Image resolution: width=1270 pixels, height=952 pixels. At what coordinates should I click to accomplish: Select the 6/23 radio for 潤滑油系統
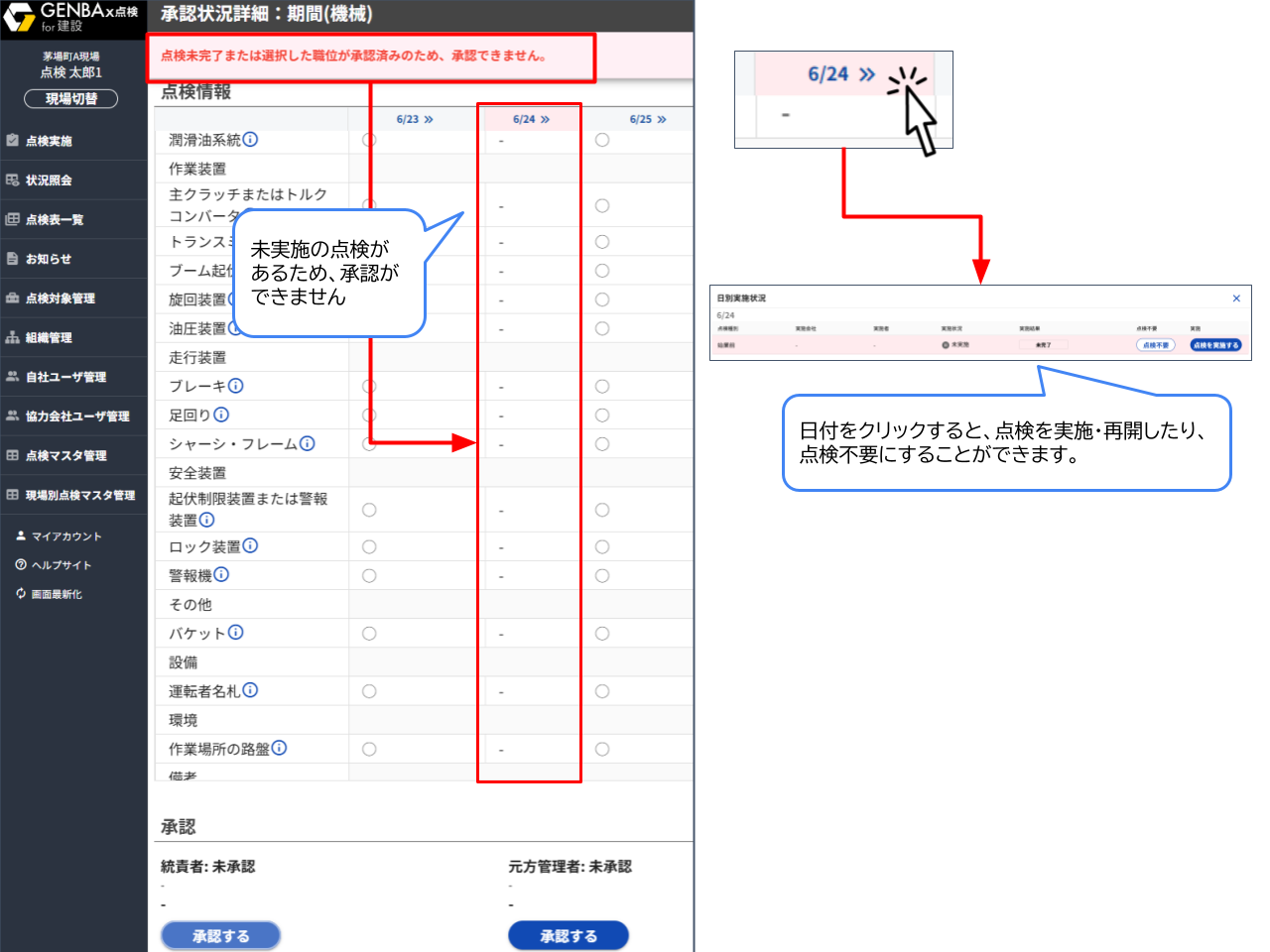(x=369, y=140)
